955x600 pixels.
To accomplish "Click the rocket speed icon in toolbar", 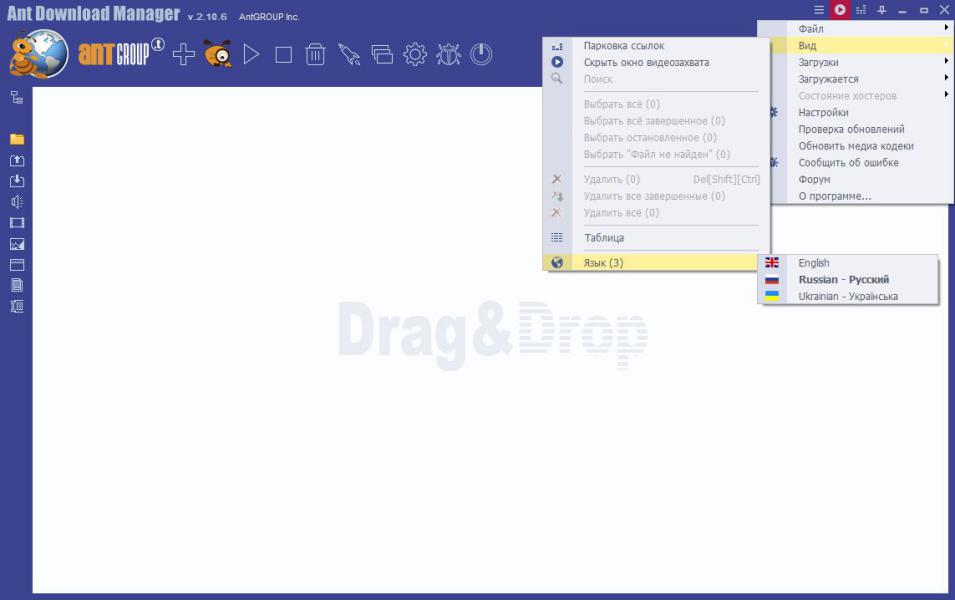I will pos(349,54).
